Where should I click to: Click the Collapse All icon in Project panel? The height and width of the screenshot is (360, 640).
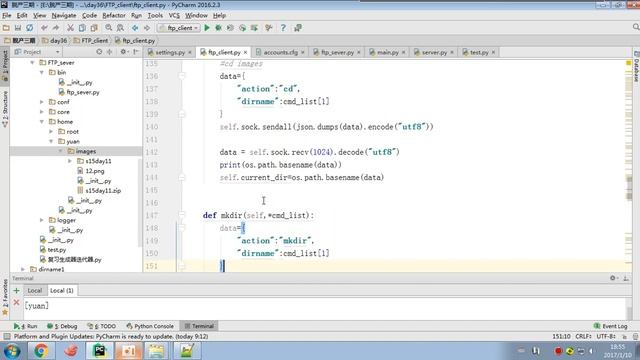pyautogui.click(x=109, y=52)
